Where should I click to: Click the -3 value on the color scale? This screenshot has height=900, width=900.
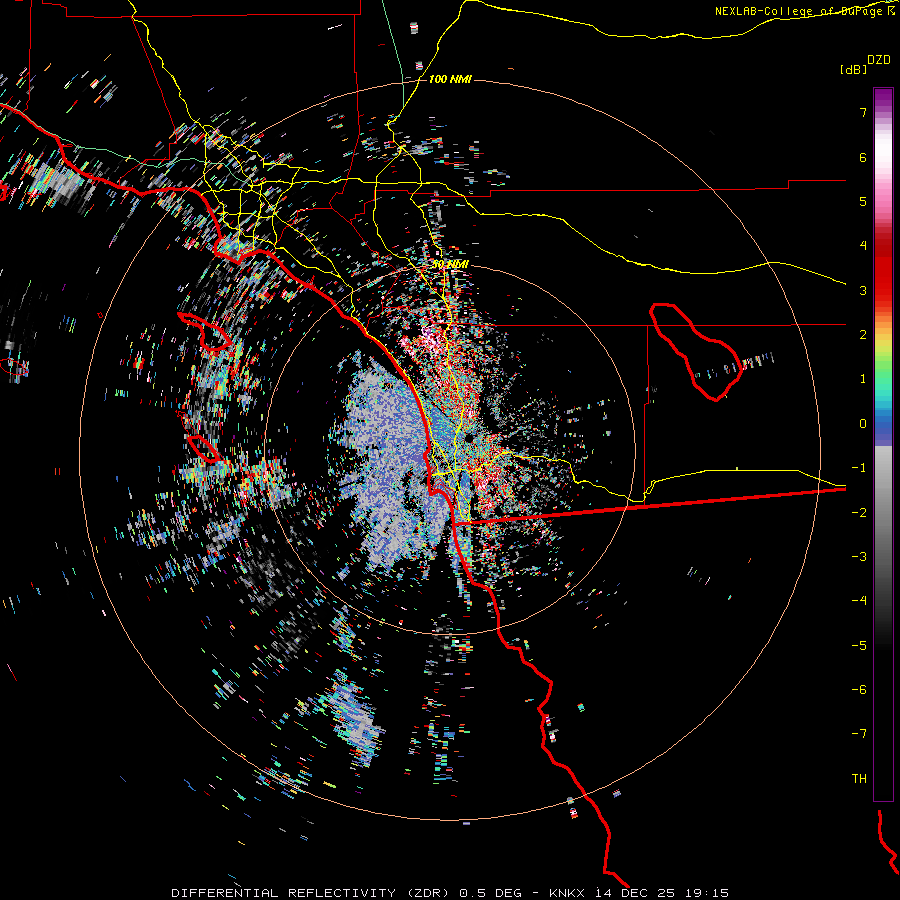(x=859, y=557)
